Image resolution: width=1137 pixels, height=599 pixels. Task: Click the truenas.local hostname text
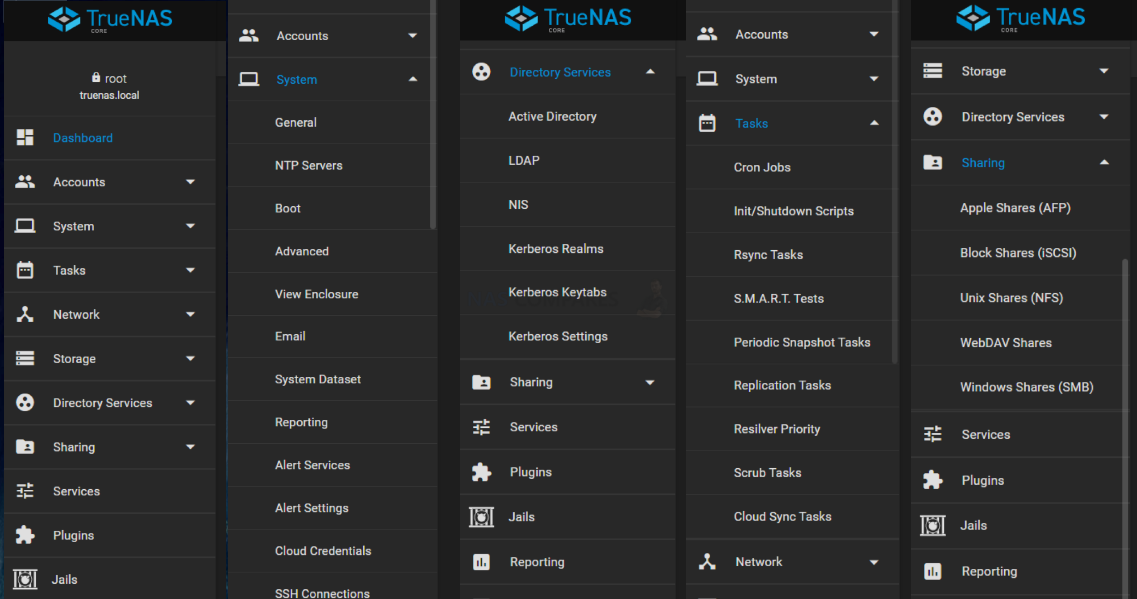109,95
